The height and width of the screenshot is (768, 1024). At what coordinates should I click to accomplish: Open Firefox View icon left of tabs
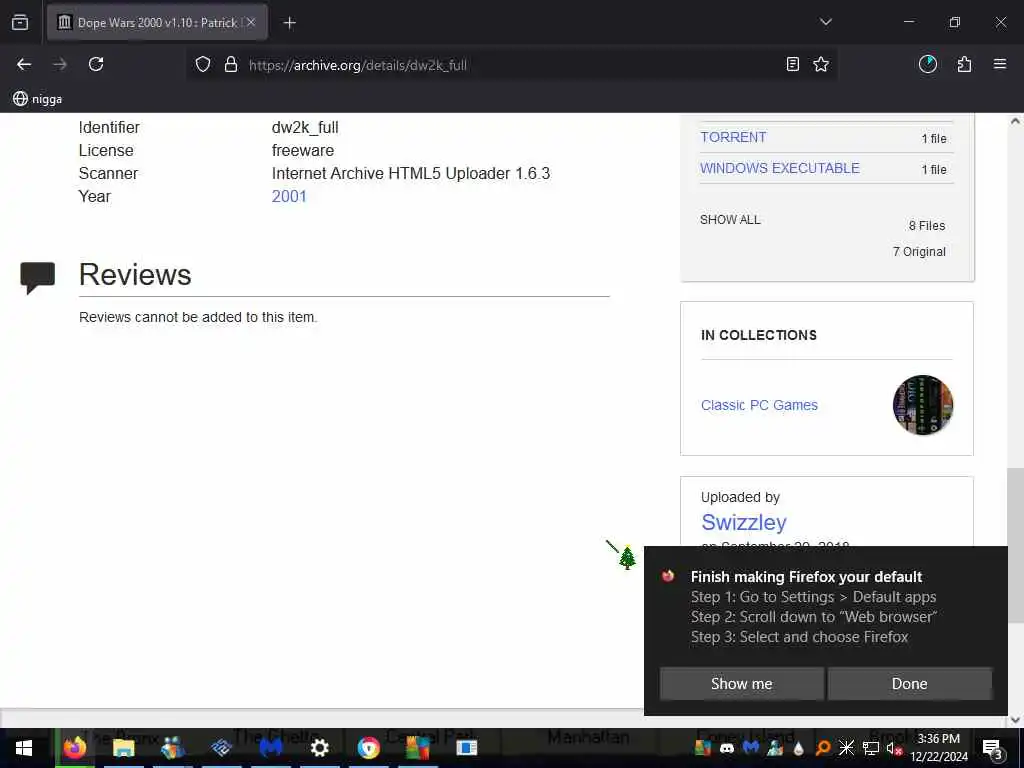pos(20,22)
